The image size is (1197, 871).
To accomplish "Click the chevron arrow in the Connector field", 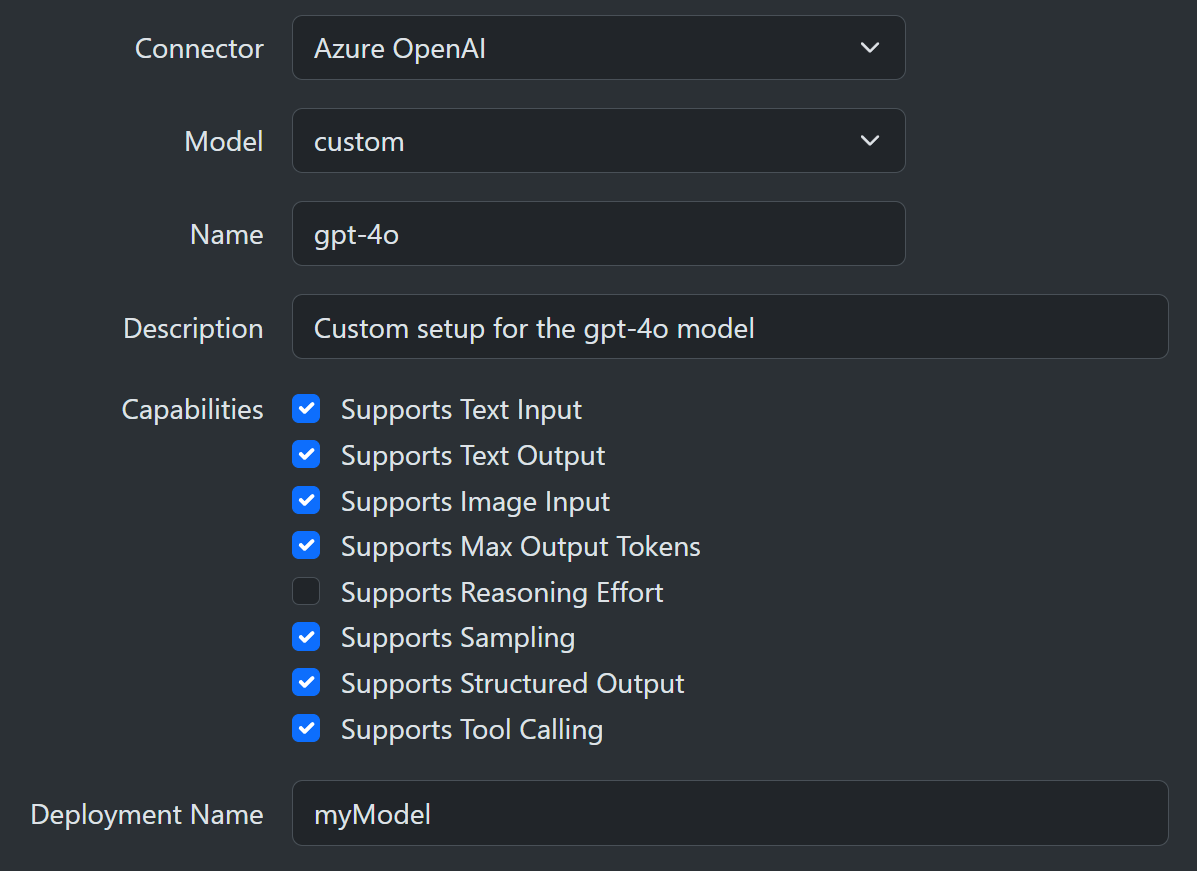I will (870, 48).
